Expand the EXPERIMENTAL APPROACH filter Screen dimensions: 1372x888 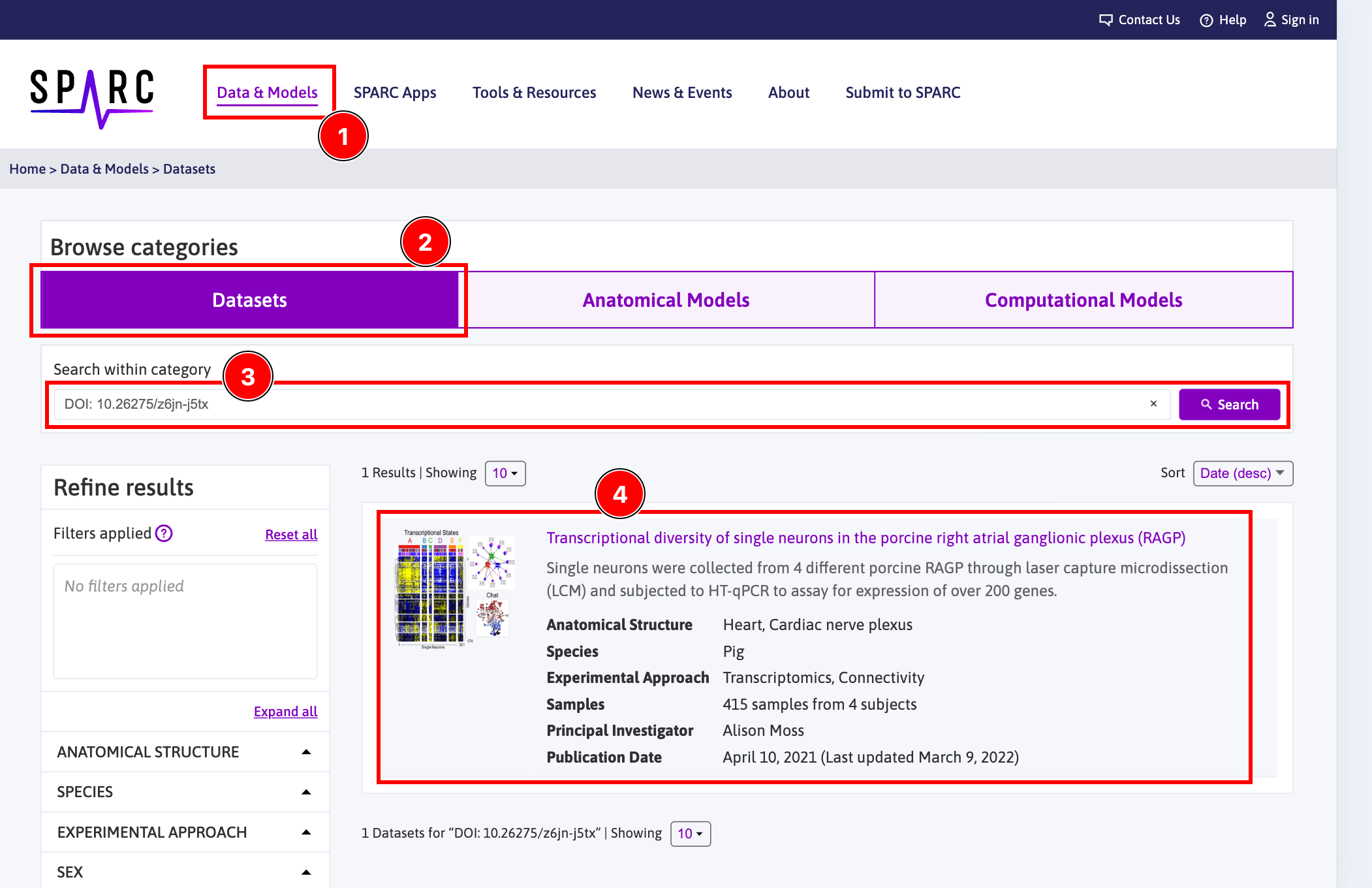185,832
